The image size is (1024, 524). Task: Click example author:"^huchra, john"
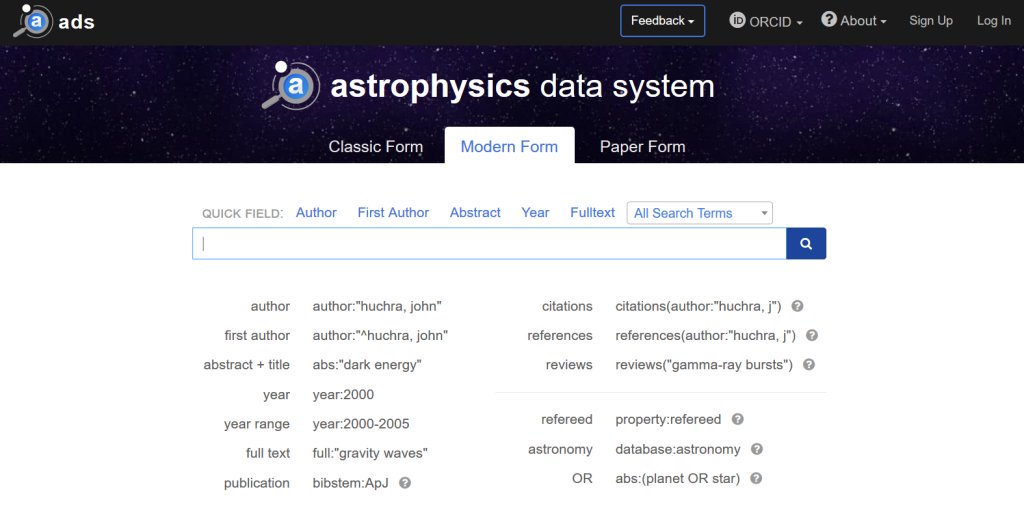[380, 335]
